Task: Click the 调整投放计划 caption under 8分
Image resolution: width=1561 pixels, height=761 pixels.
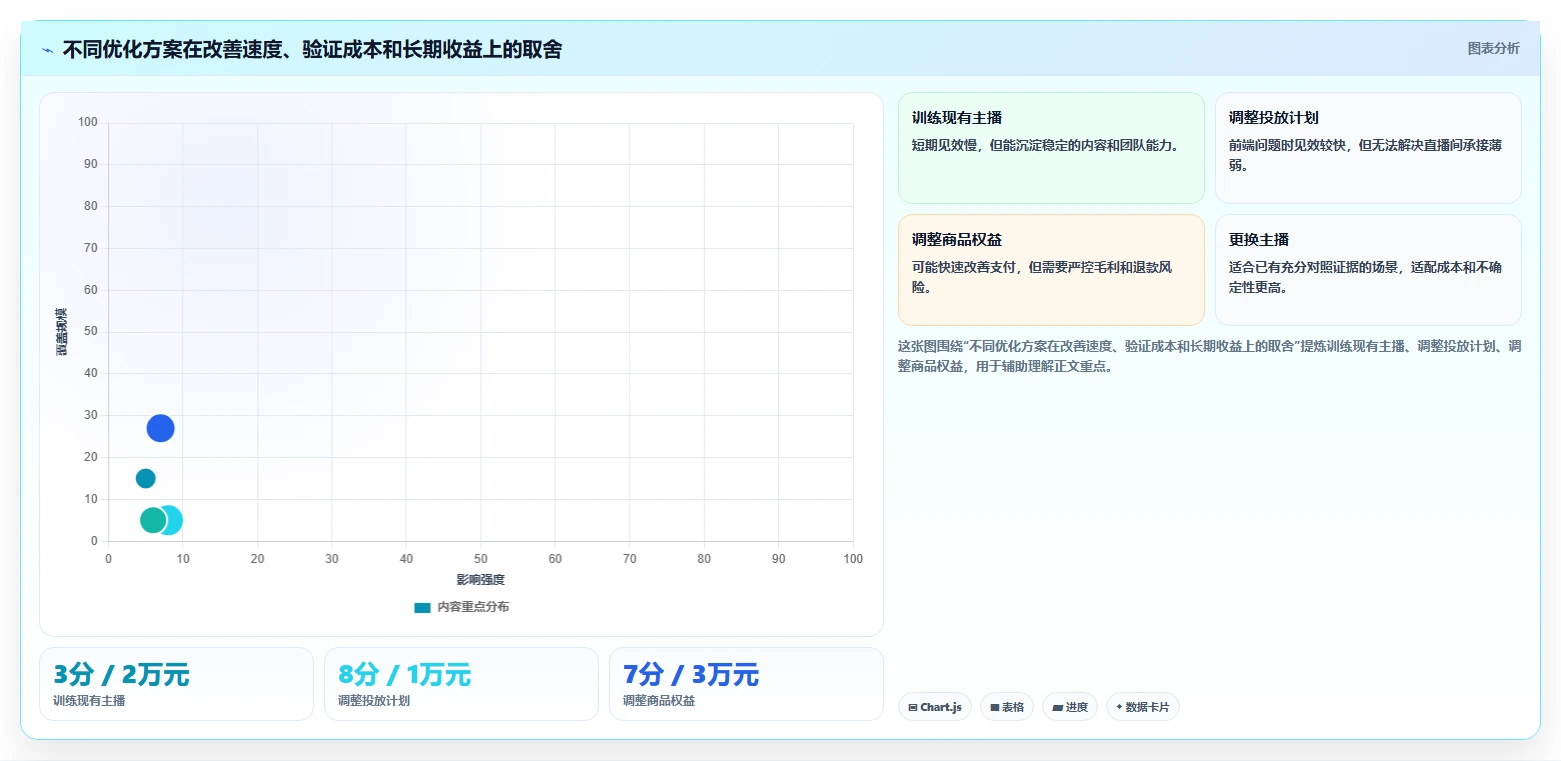Action: (x=374, y=701)
